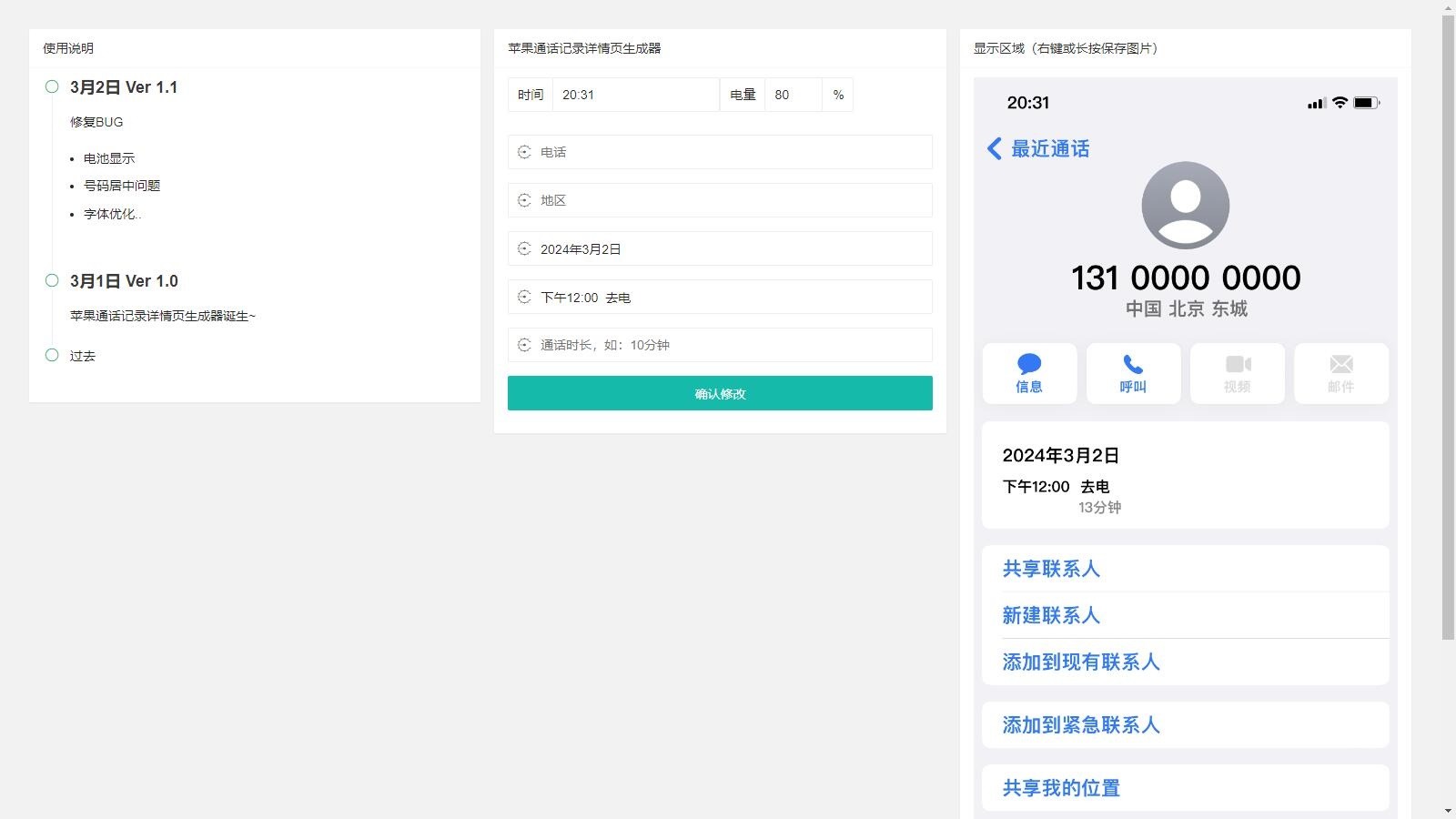The height and width of the screenshot is (819, 1456).
Task: Click the icon in the 通话时长 field
Action: tap(524, 345)
